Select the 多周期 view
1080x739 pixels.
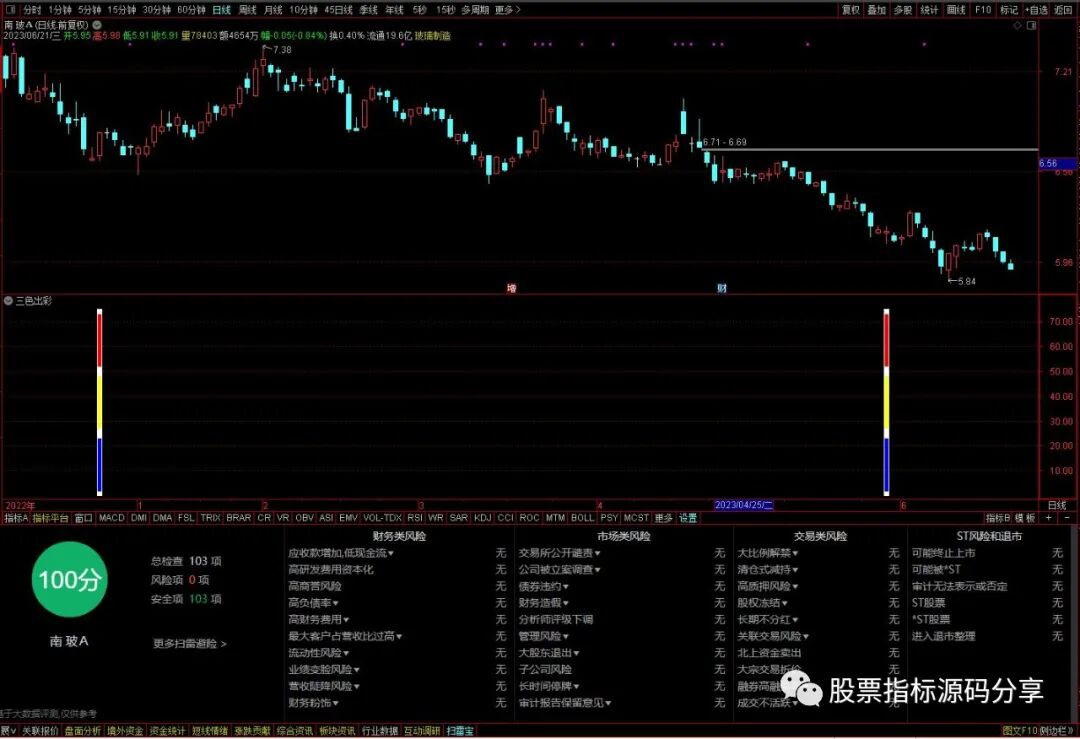(x=475, y=10)
